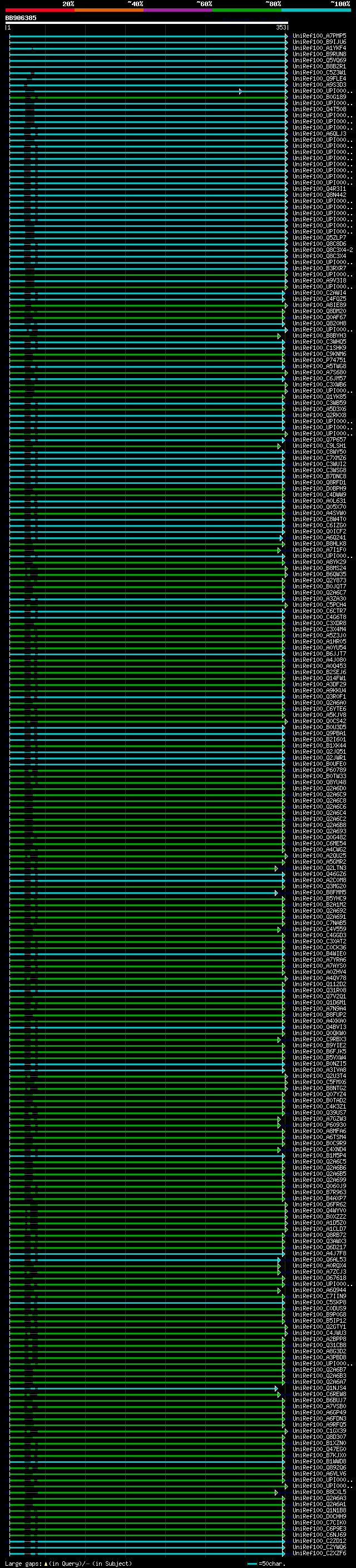Click the white query sequence bar
This screenshot has height=1568, width=356.
146,22
